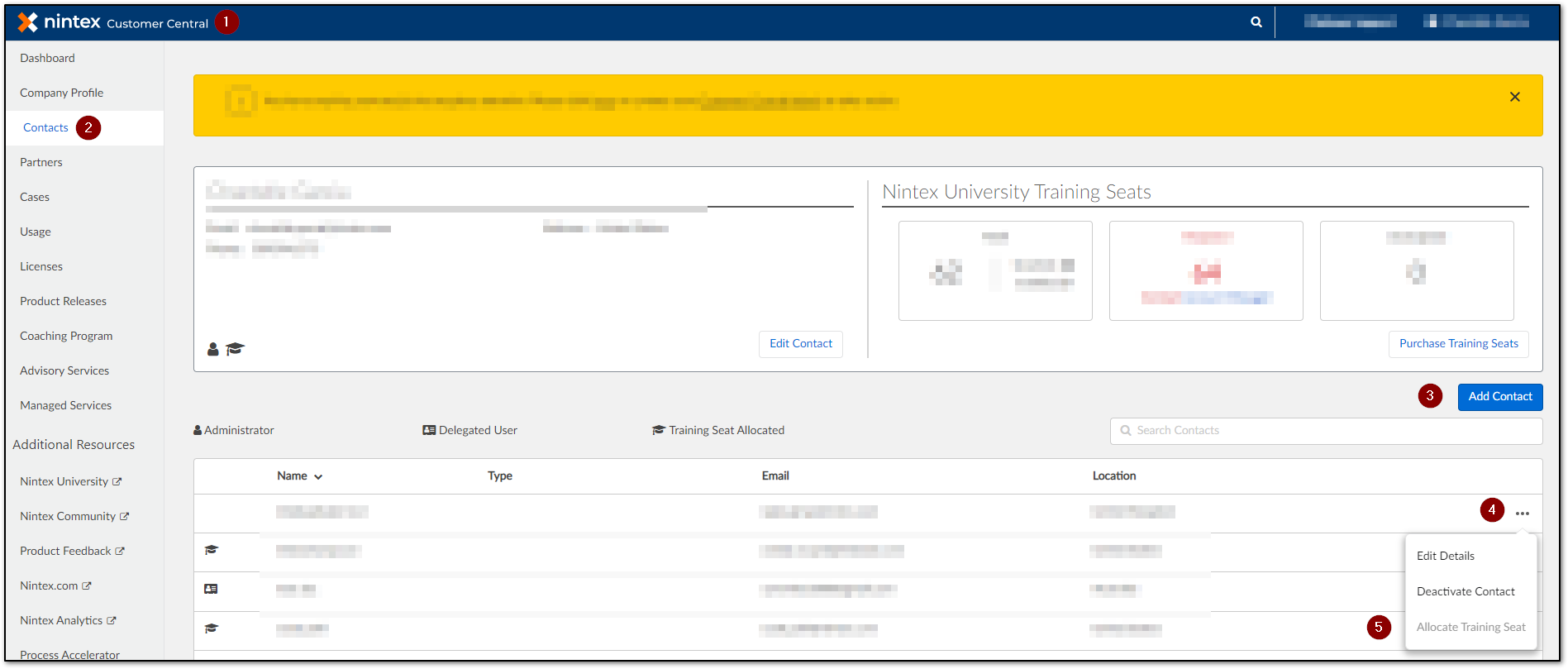Go to Dashboard in sidebar
The height and width of the screenshot is (669, 1568).
click(x=47, y=58)
